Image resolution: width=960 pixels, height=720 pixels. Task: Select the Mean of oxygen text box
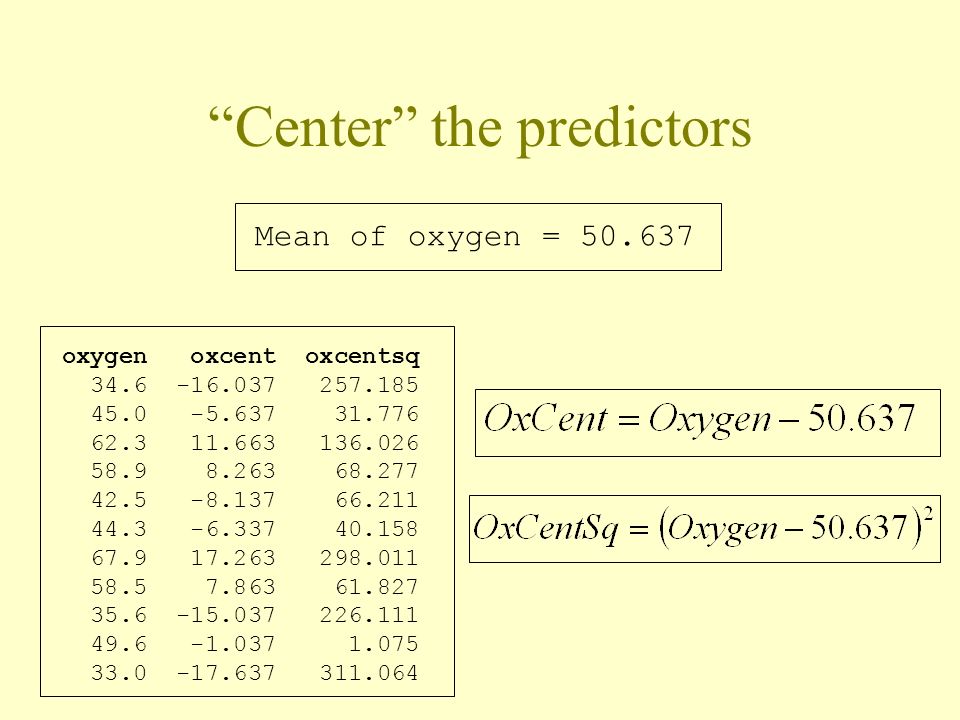coord(478,237)
